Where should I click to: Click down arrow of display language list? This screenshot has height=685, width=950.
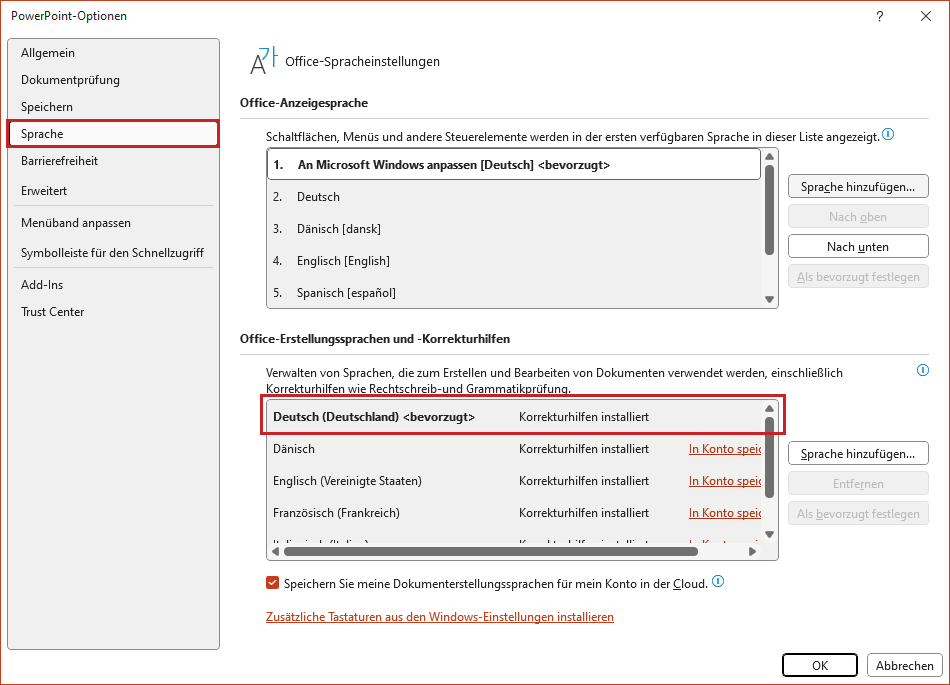pos(769,299)
